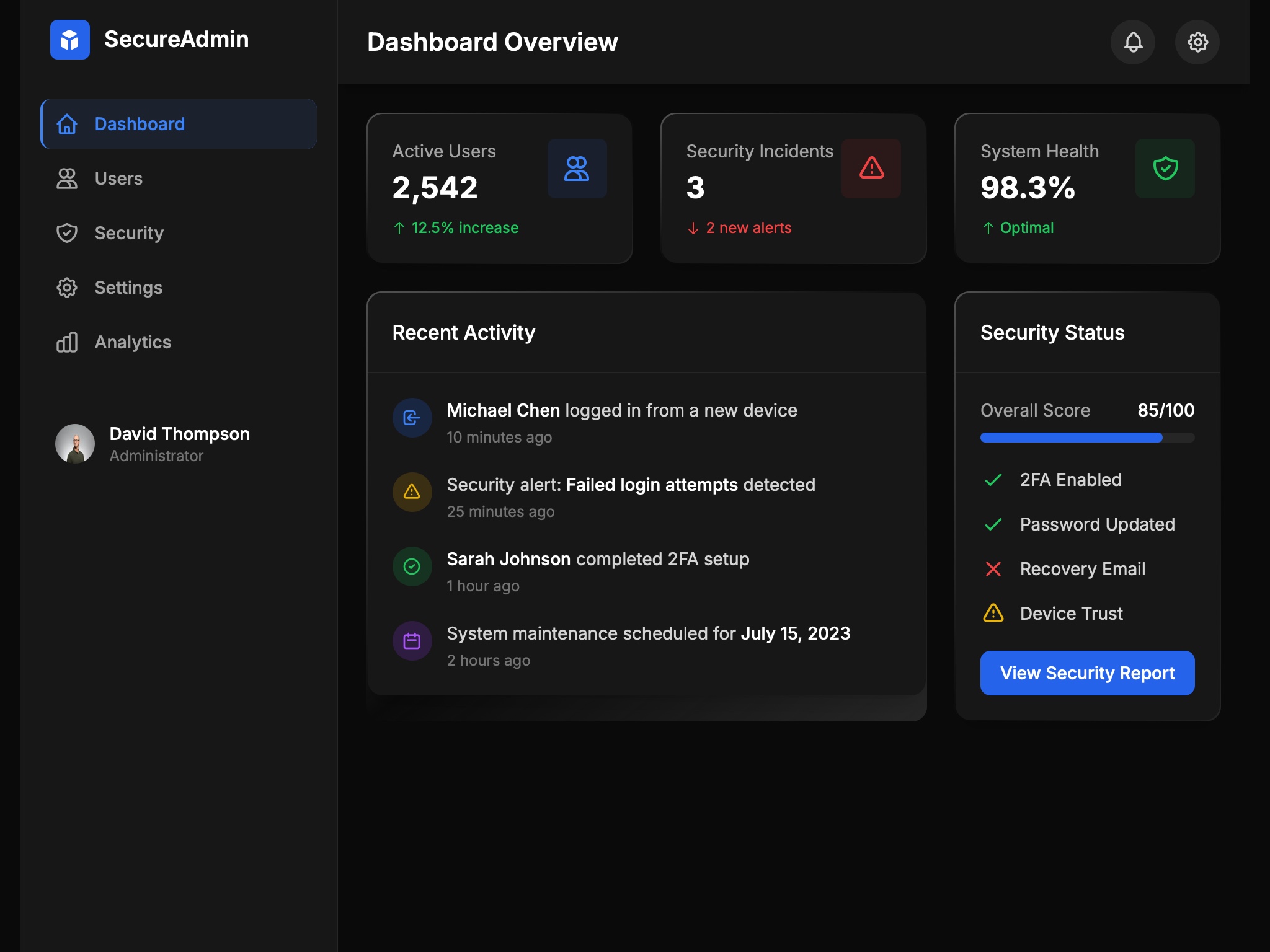Open the settings gear in top bar
This screenshot has height=952, width=1270.
pyautogui.click(x=1197, y=42)
